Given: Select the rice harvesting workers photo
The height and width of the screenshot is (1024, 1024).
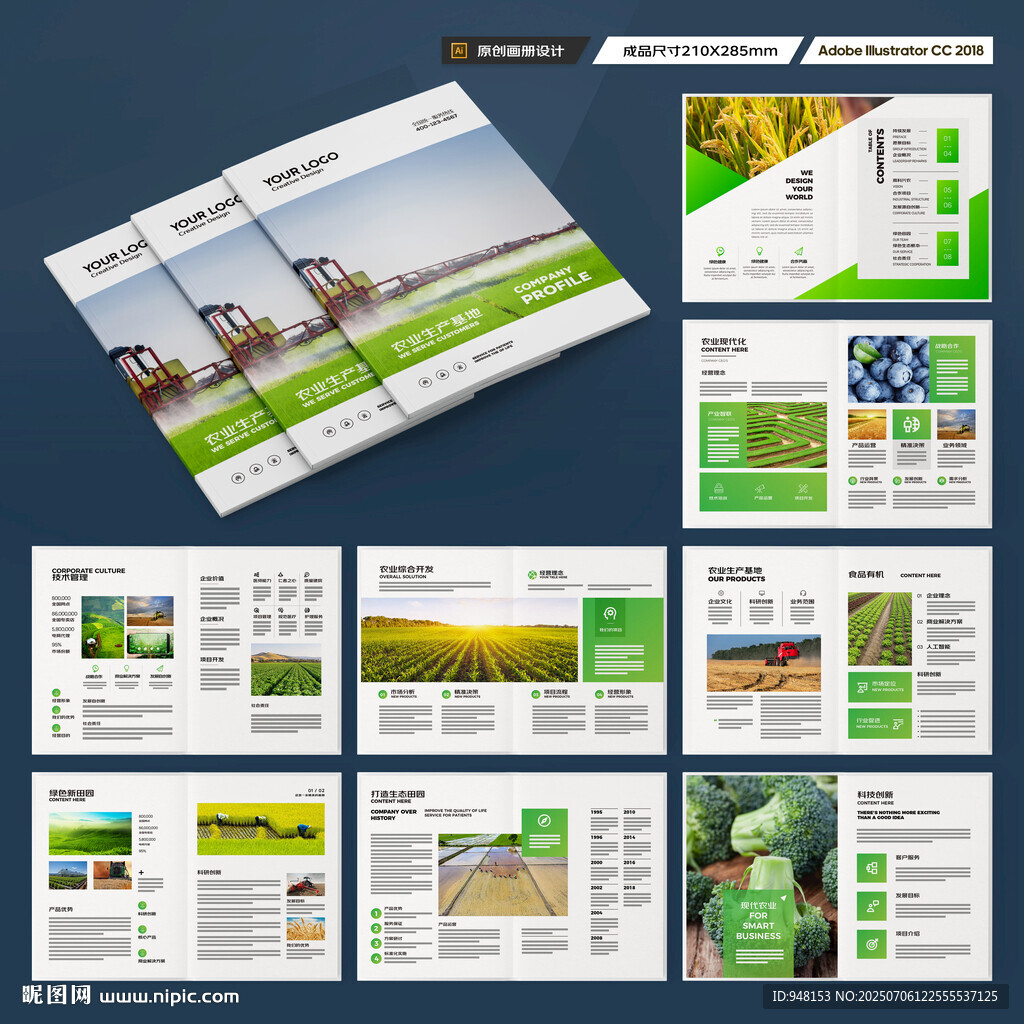Looking at the screenshot, I should point(261,829).
